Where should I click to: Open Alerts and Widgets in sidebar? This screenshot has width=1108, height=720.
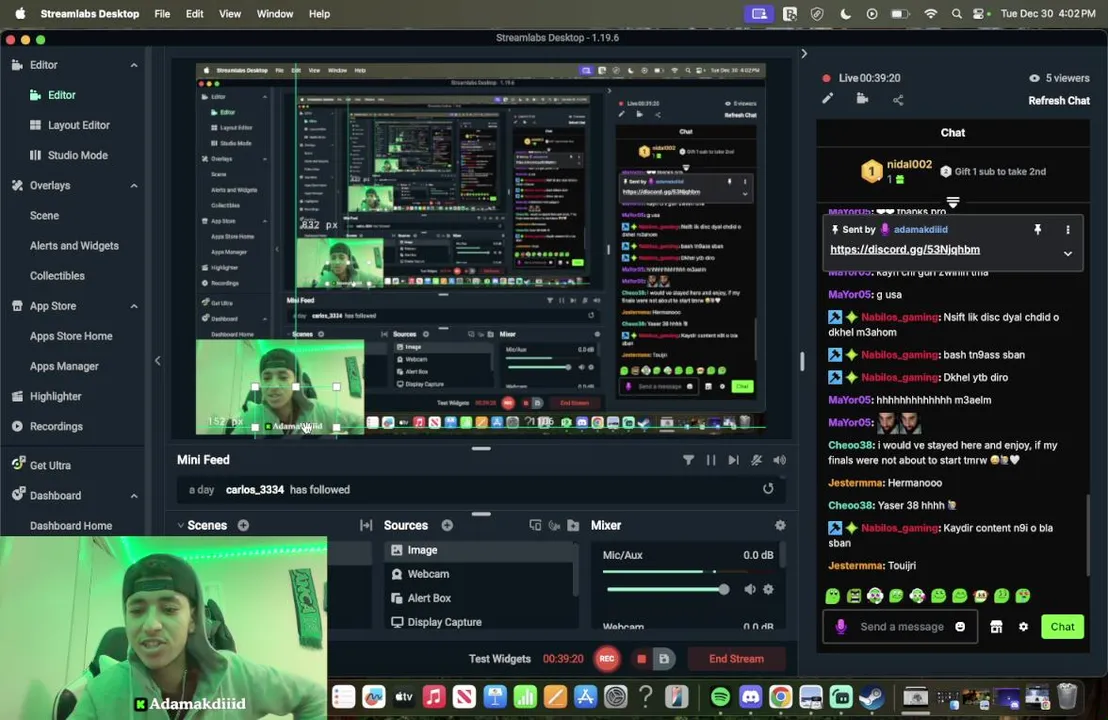coord(74,246)
